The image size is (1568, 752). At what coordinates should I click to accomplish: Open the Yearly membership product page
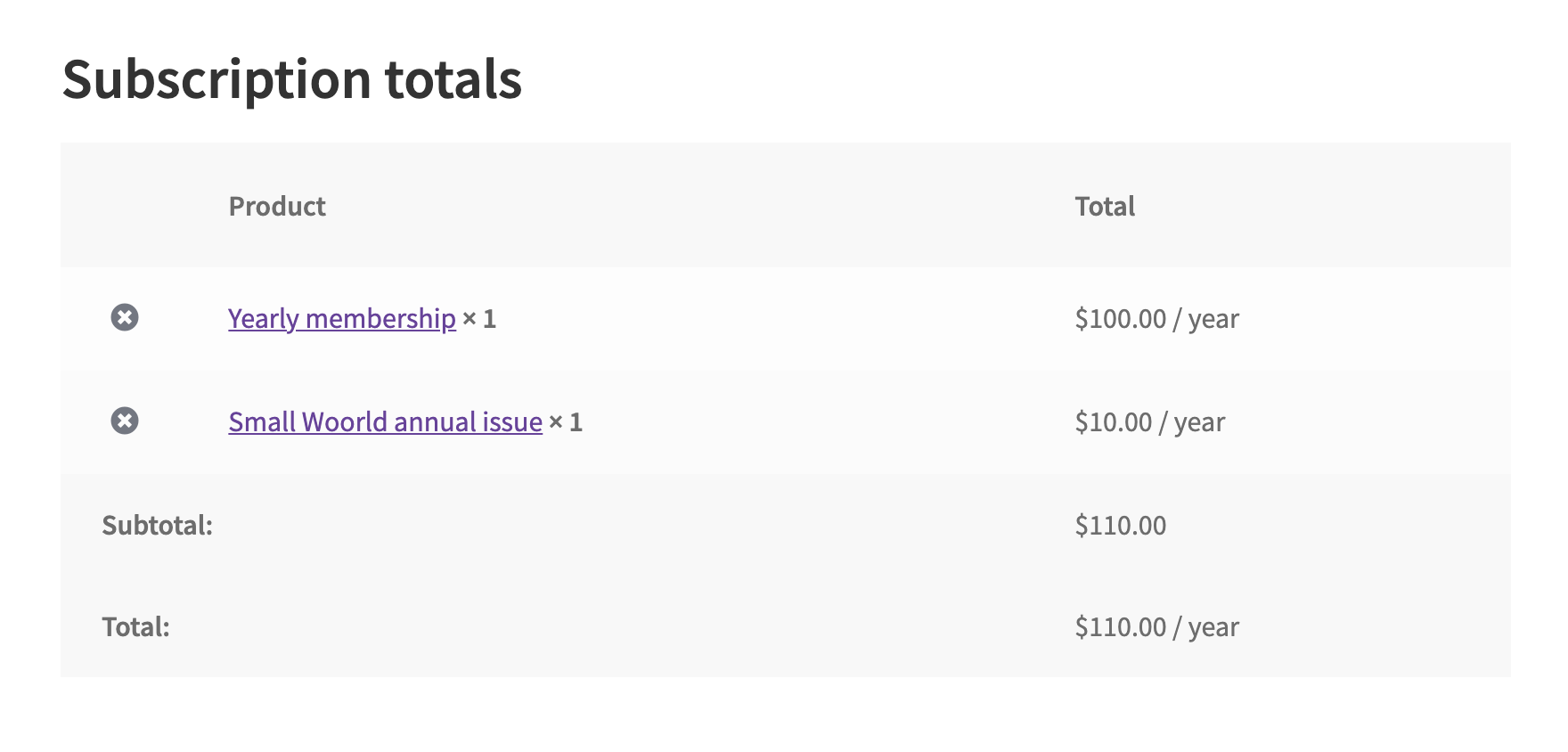[x=341, y=318]
